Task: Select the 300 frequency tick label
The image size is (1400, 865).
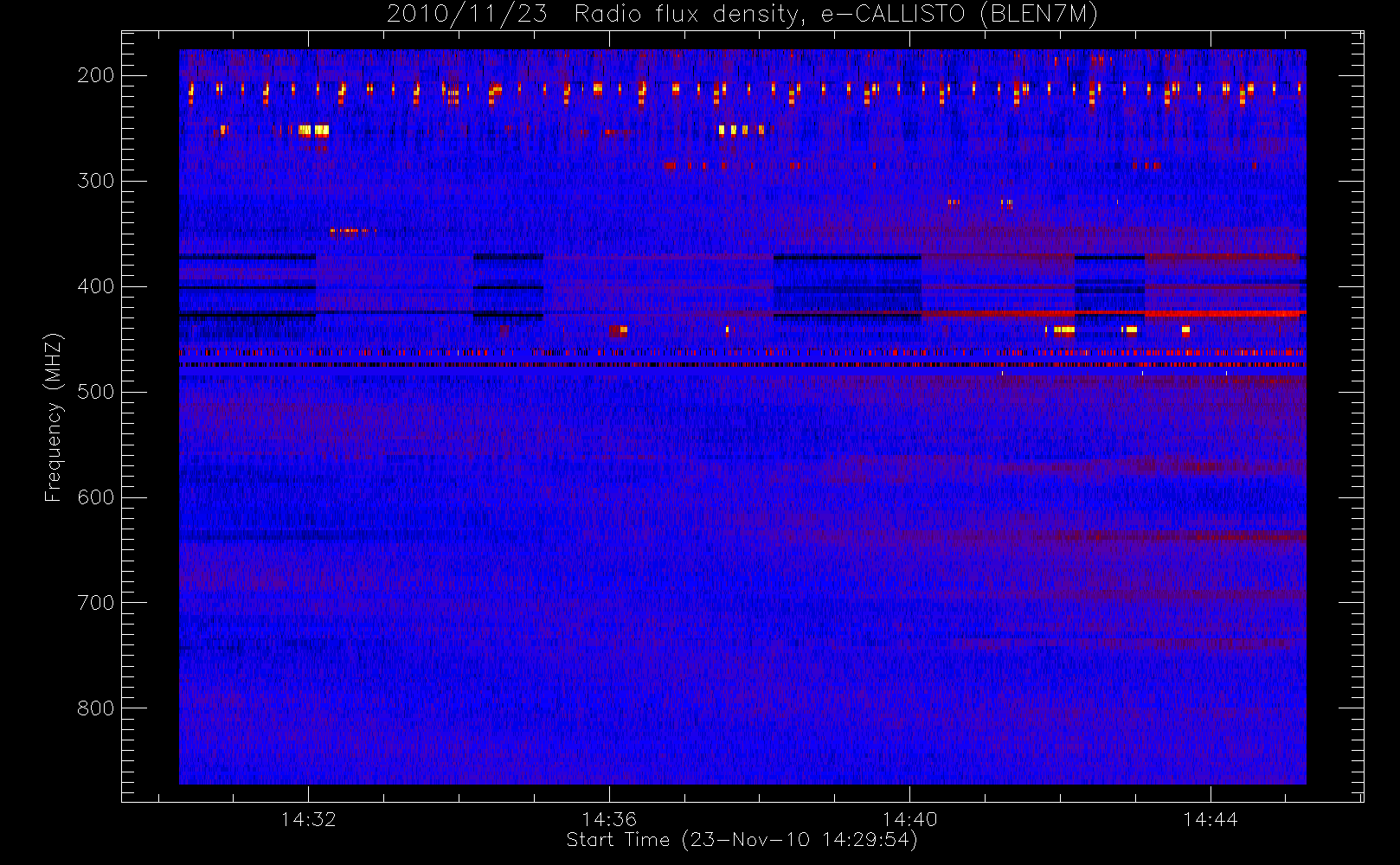Action: pos(95,181)
